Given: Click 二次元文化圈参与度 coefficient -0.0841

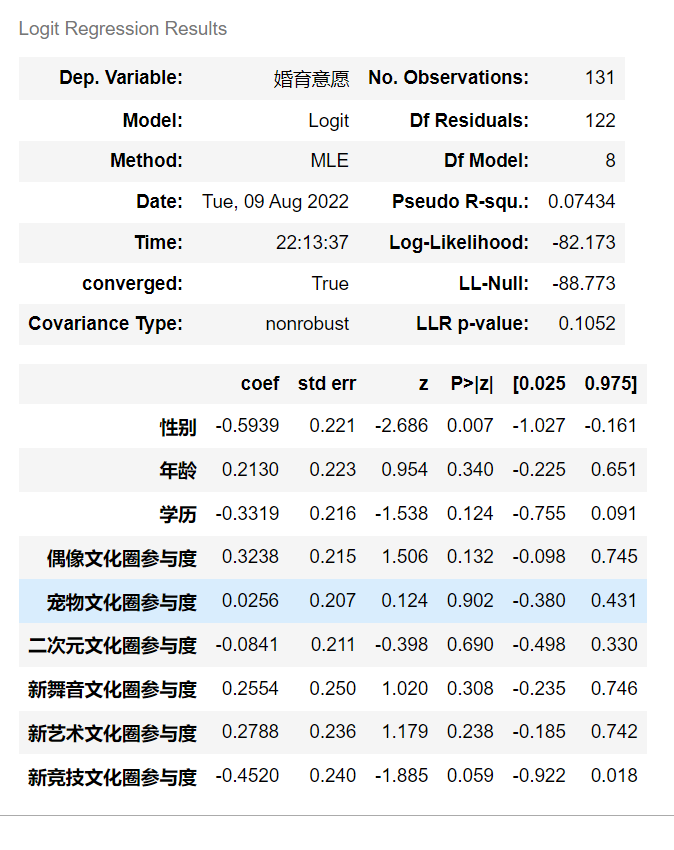Looking at the screenshot, I should (247, 645).
